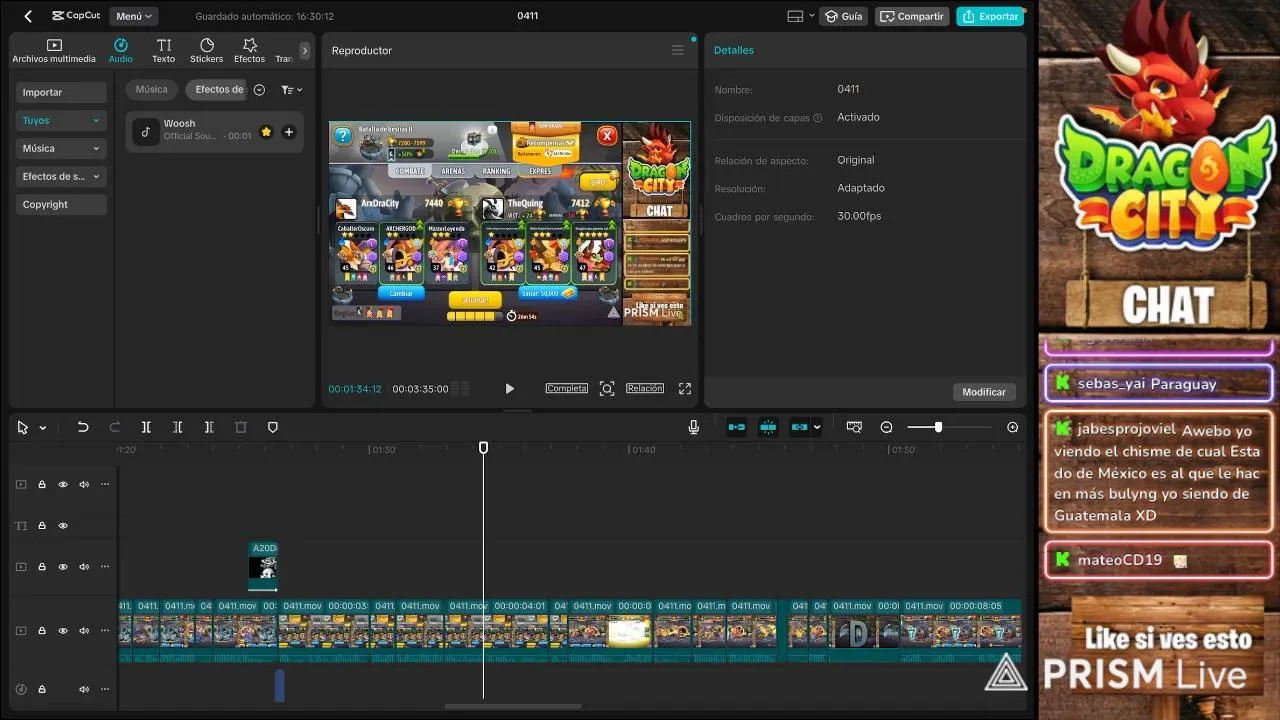Go back with the top-left arrow

click(x=28, y=16)
